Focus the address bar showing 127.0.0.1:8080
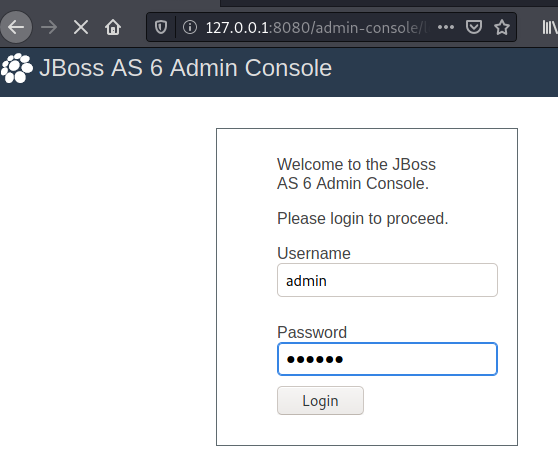Image resolution: width=558 pixels, height=469 pixels. coord(315,27)
